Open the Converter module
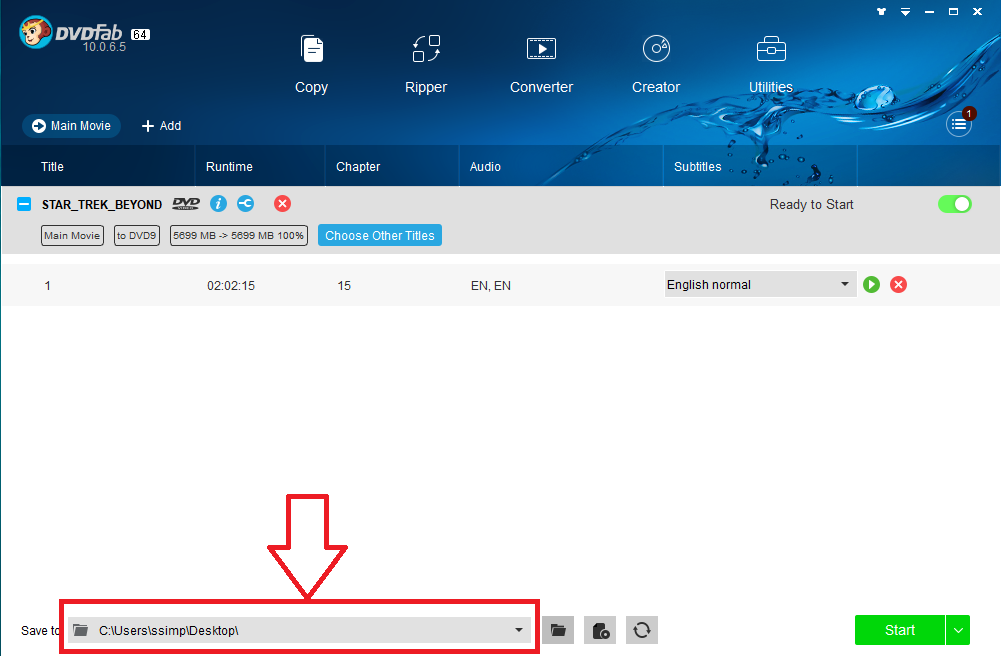This screenshot has height=656, width=1001. (541, 65)
